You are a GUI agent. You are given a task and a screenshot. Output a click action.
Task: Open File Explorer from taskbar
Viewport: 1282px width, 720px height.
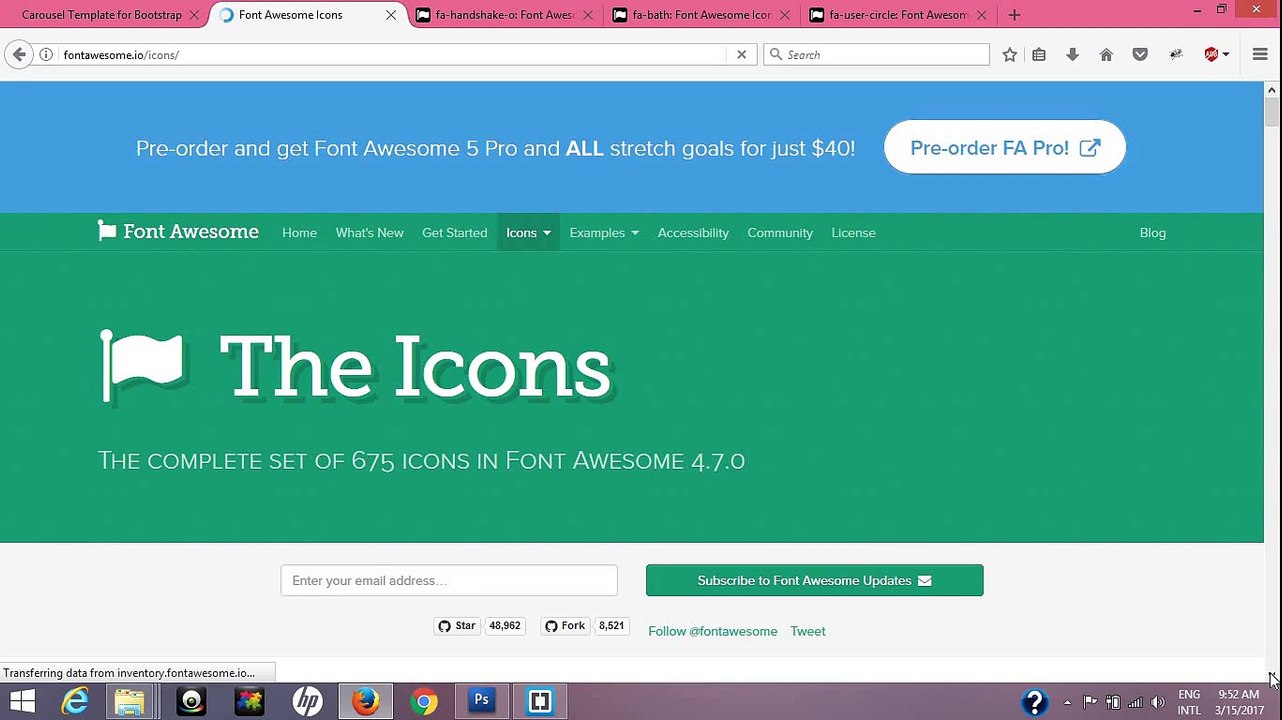click(129, 702)
